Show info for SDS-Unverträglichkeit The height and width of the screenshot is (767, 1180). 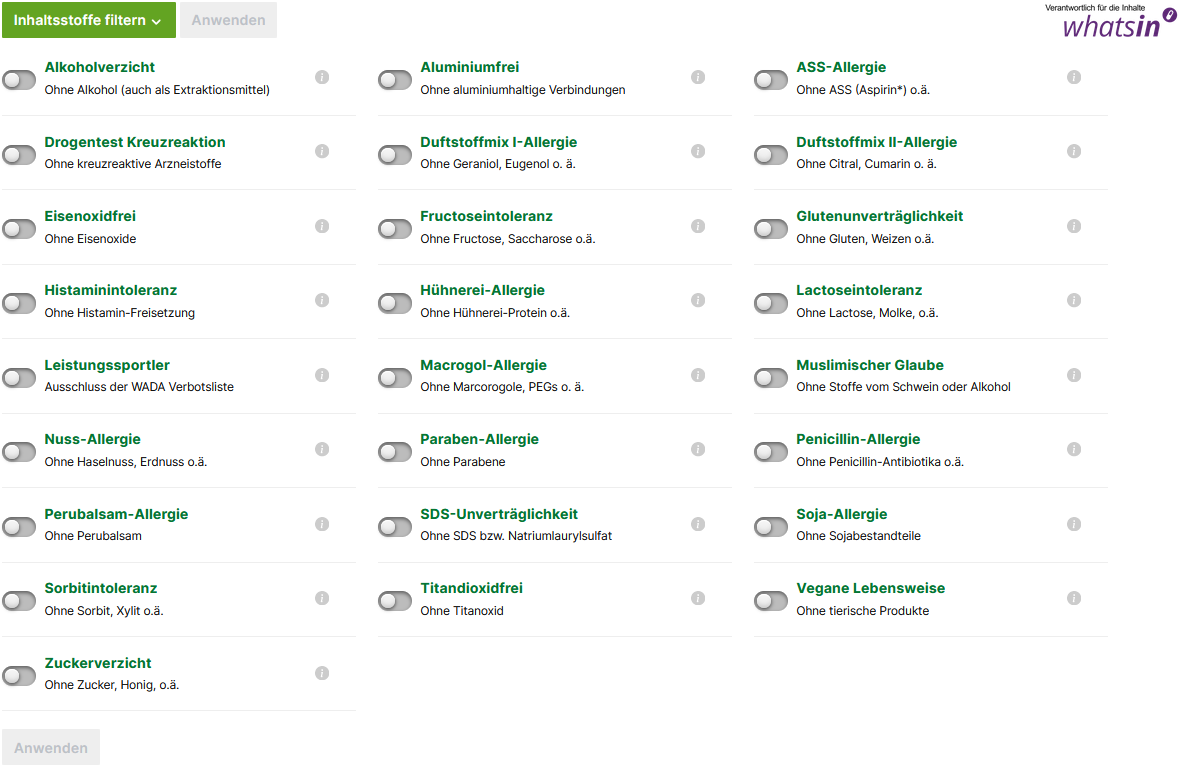698,524
